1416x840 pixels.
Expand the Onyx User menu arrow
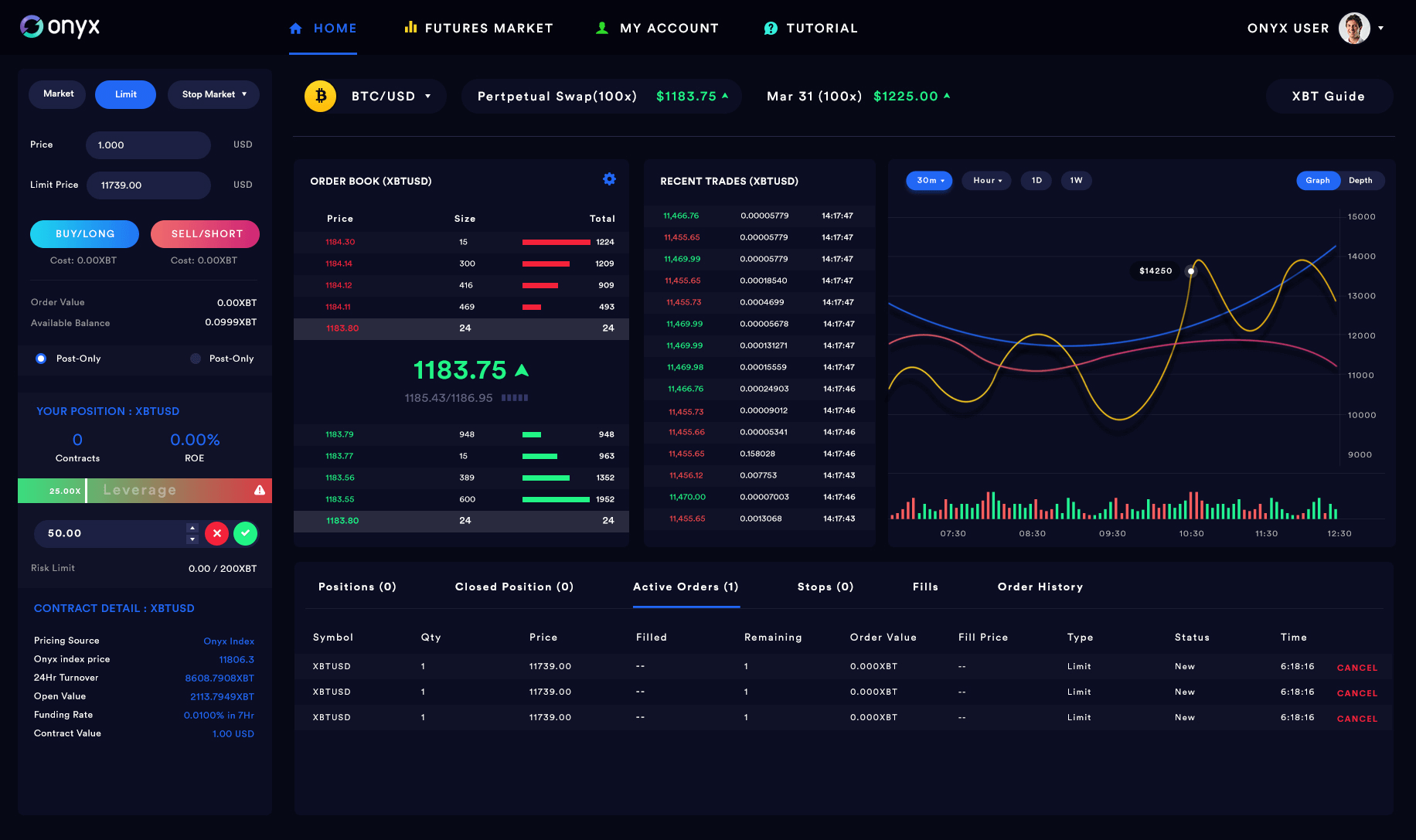[1381, 28]
